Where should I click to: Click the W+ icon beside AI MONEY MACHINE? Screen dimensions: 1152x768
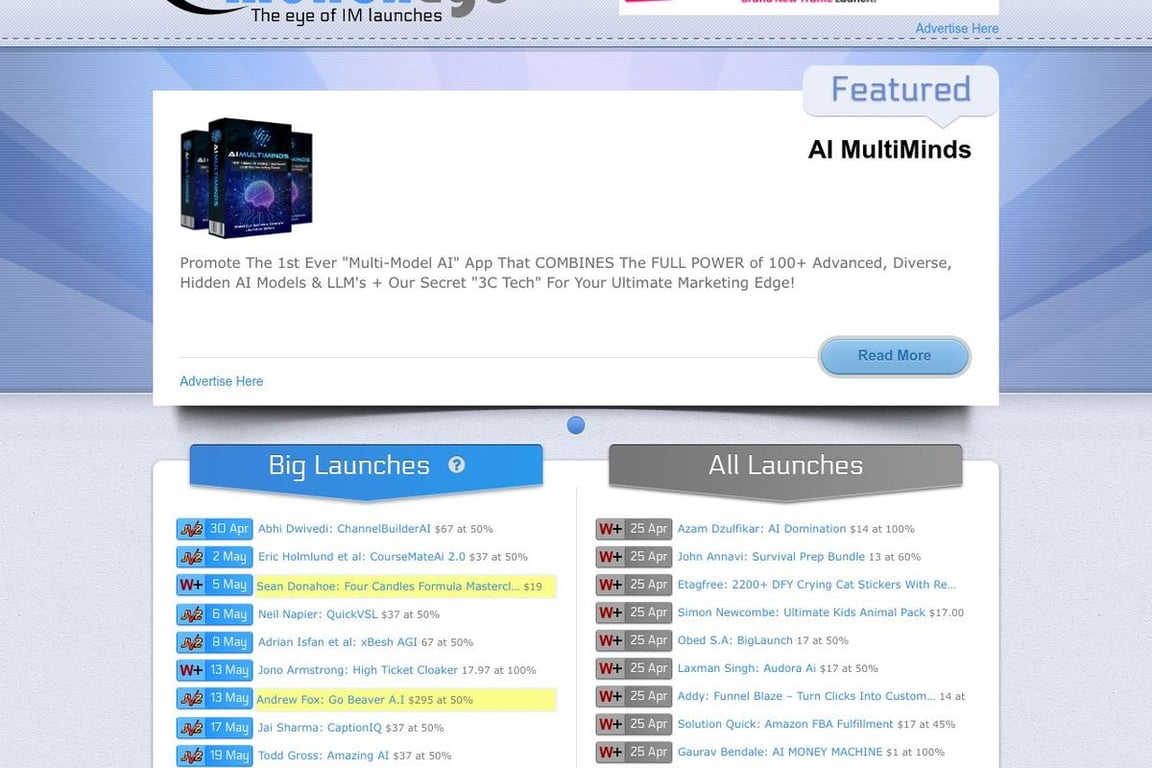point(611,753)
